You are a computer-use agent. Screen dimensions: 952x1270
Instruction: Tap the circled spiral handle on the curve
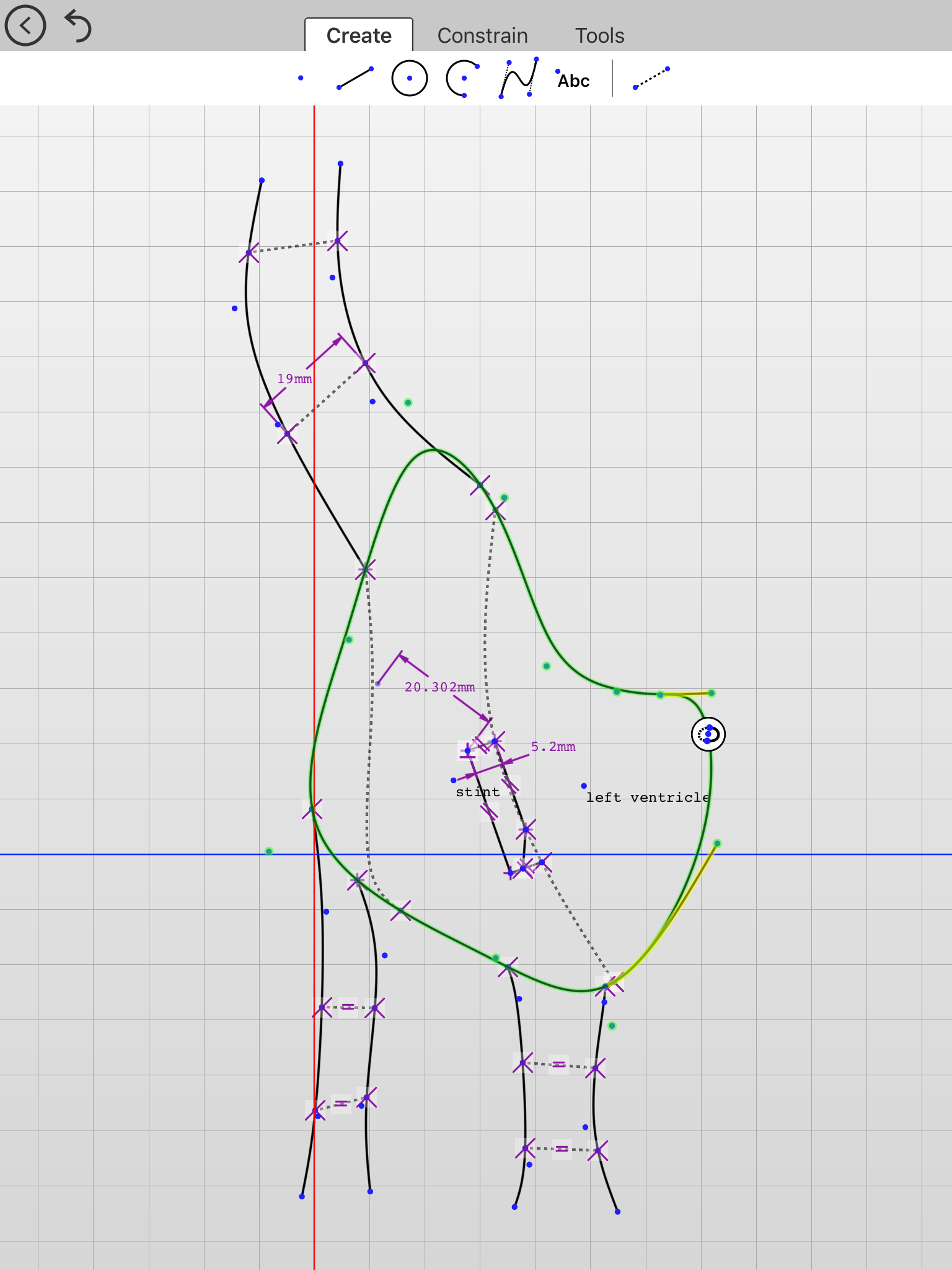(708, 734)
